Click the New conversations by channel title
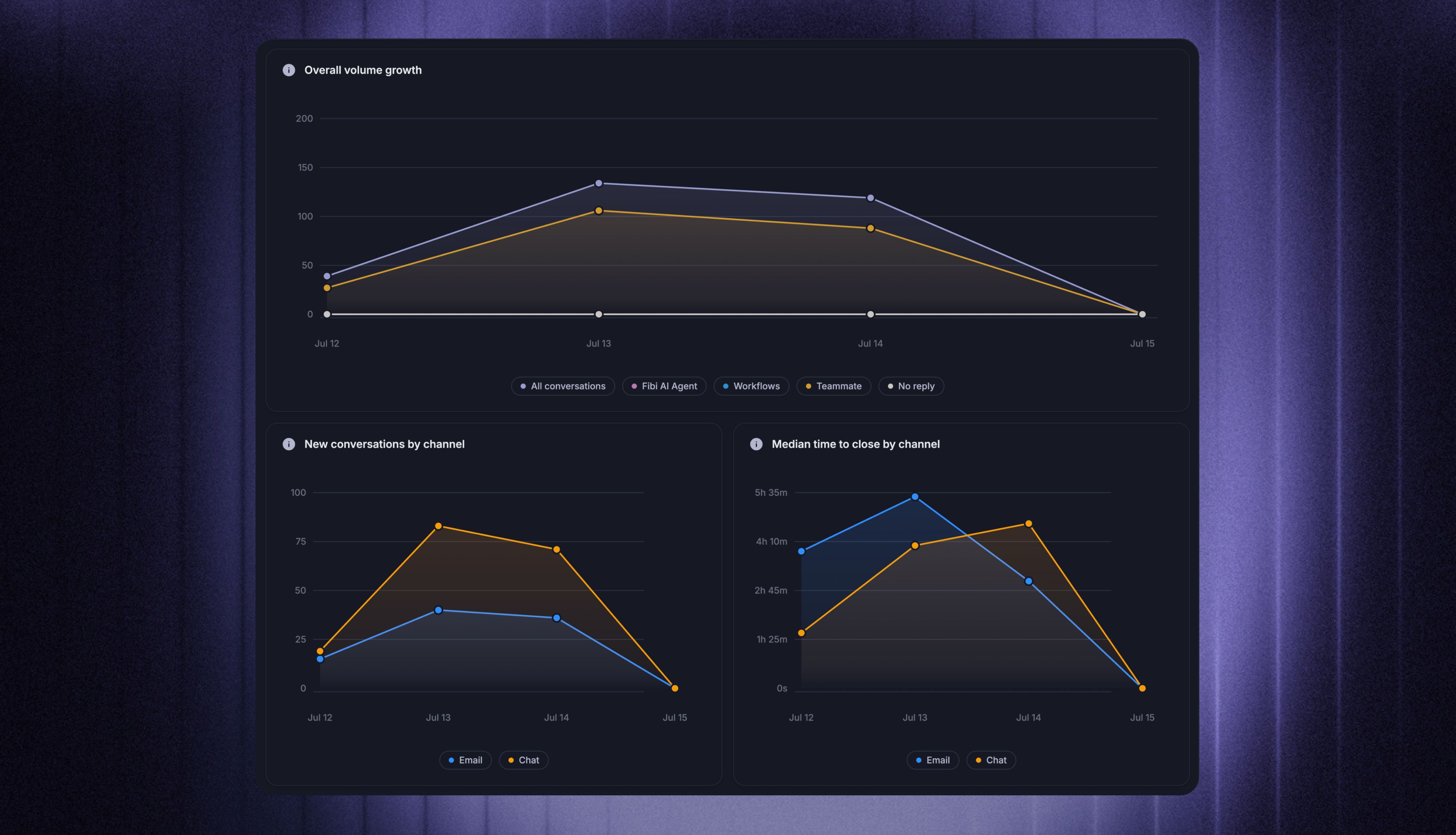1456x835 pixels. pos(384,444)
